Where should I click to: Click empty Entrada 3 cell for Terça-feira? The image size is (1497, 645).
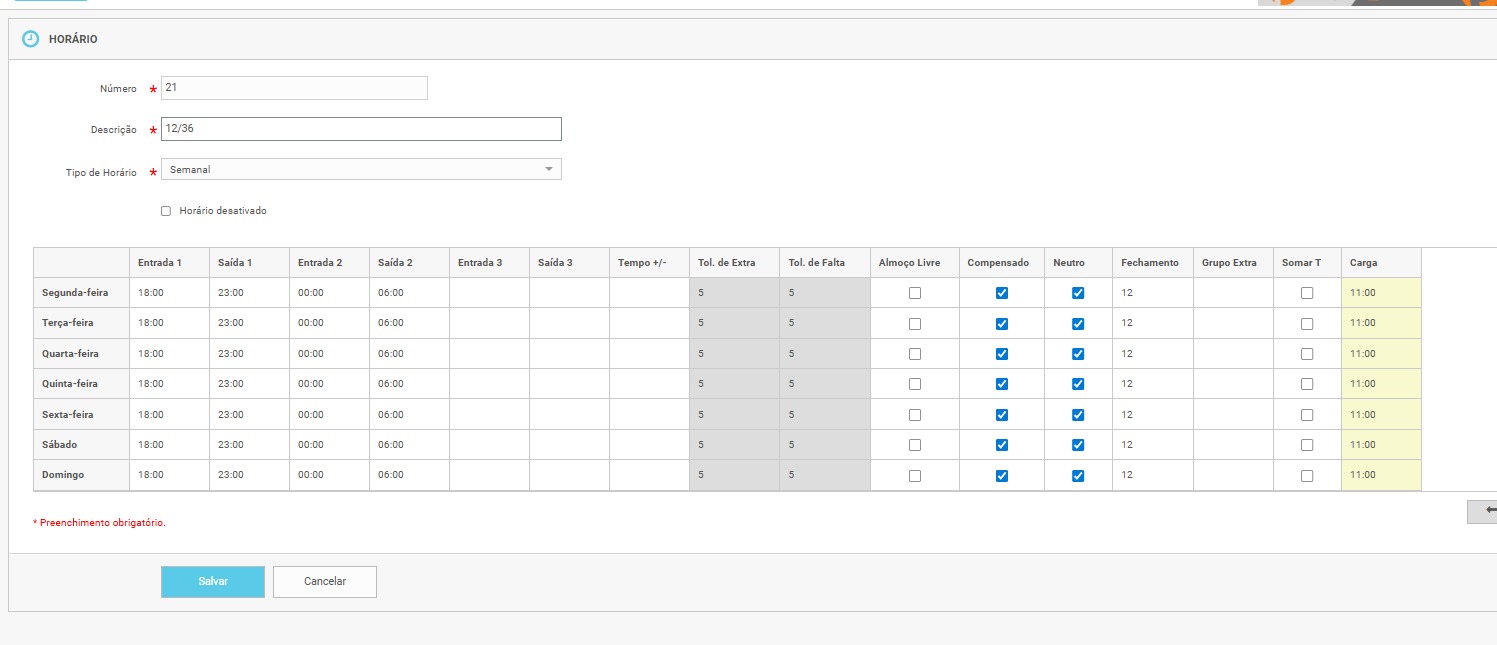click(x=489, y=323)
